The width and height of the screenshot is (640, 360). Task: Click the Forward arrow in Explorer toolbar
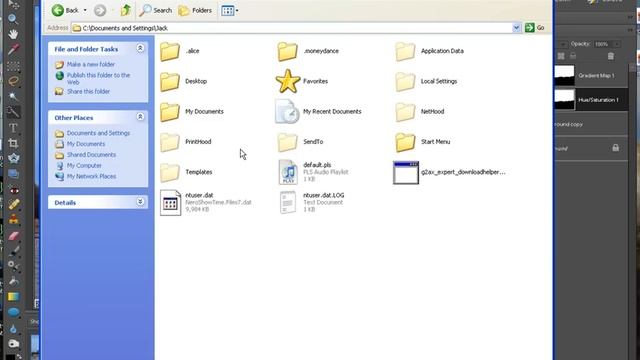100,10
